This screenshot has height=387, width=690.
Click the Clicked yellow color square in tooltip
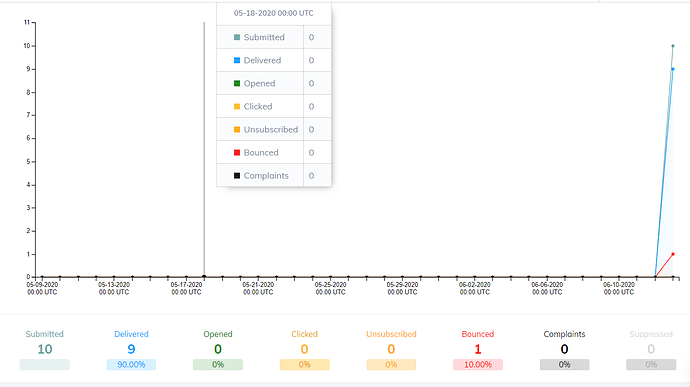[237, 107]
